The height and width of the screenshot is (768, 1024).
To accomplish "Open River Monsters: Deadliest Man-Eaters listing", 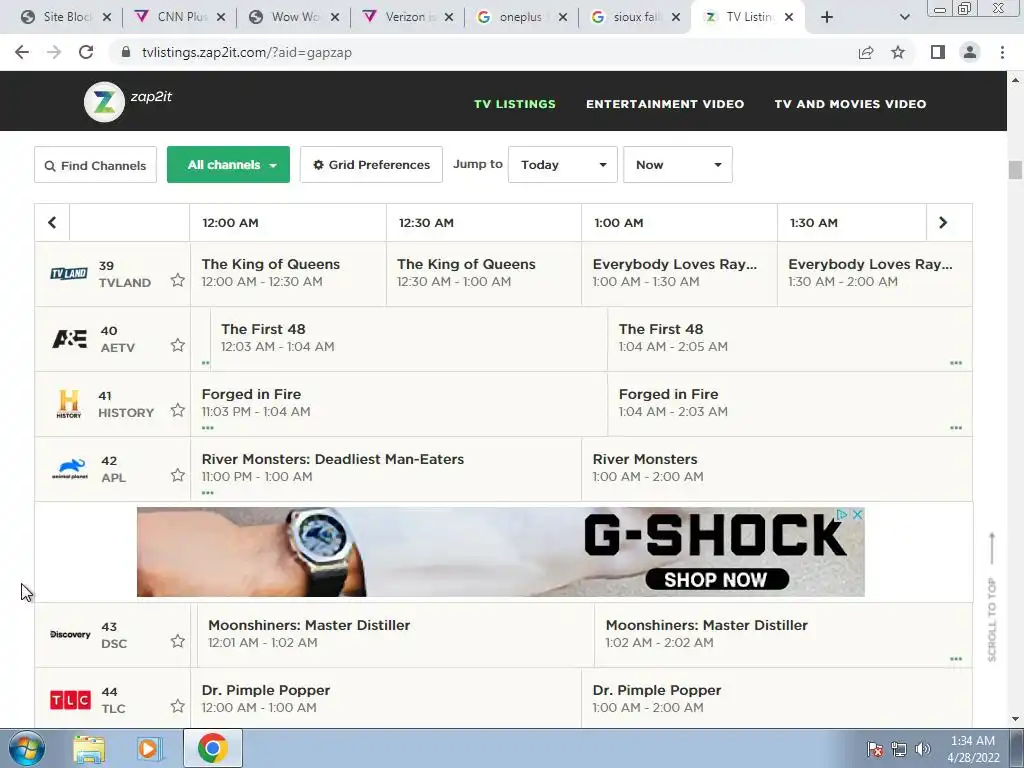I will [385, 469].
